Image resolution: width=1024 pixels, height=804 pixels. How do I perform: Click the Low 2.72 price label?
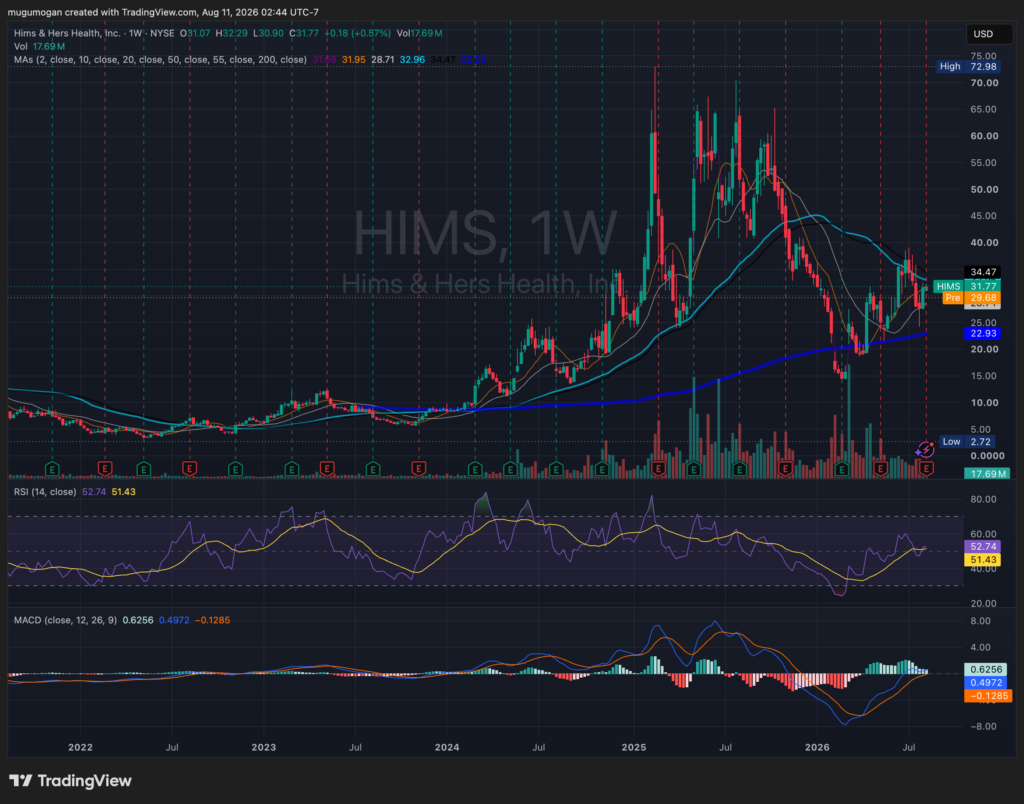[x=968, y=442]
